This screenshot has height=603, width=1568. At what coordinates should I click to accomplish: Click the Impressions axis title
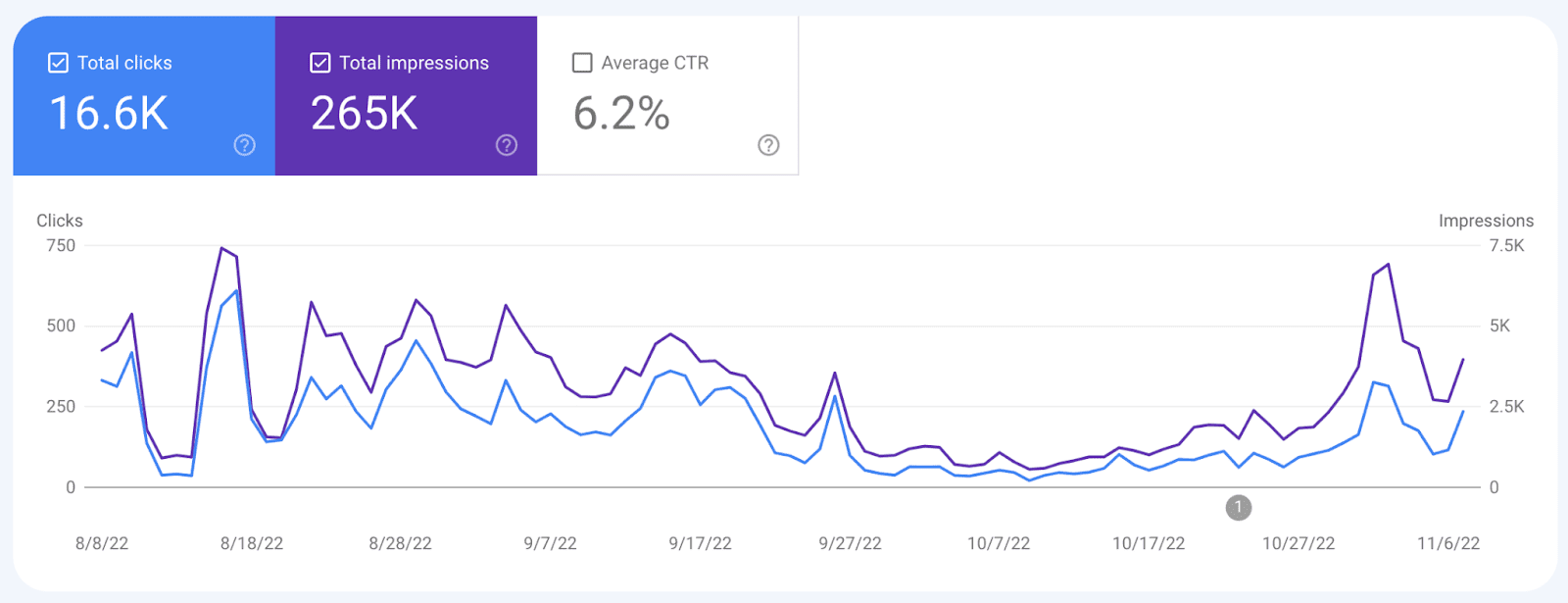1486,221
